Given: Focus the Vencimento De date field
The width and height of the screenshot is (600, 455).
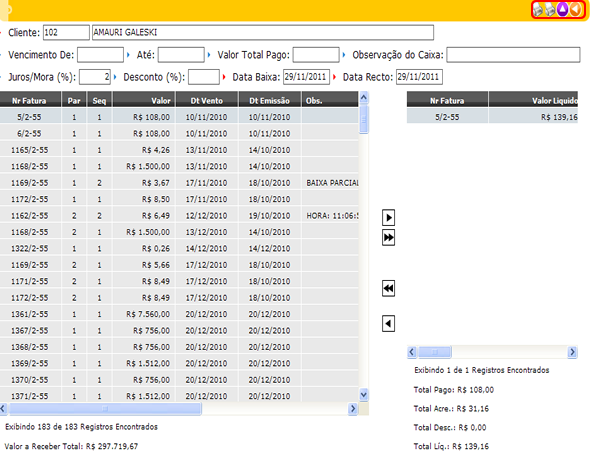Looking at the screenshot, I should coord(99,54).
